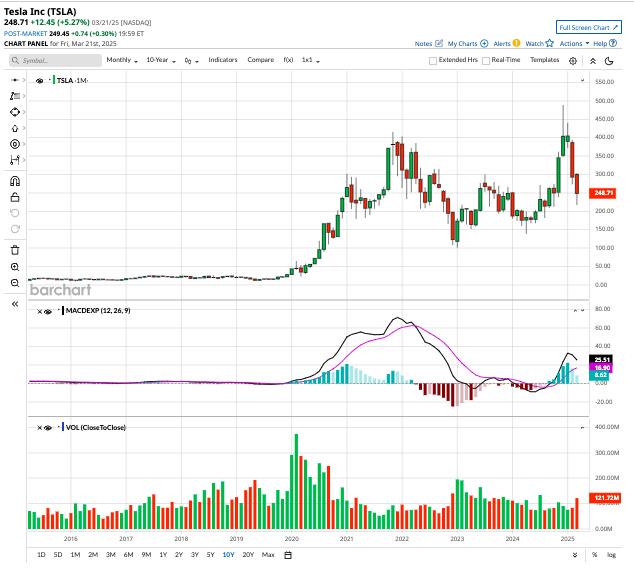Open the trend line drawing tools
634x569 pixels.
point(15,96)
